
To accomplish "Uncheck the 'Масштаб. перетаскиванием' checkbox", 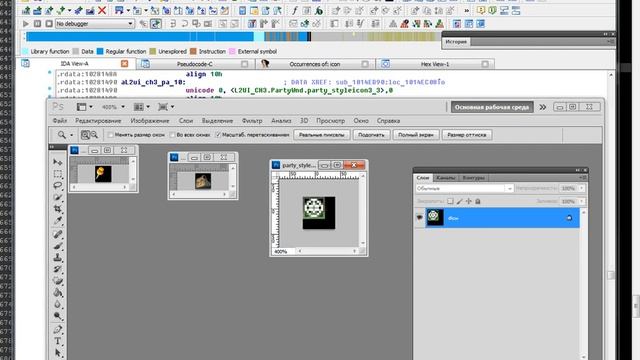I will coord(218,135).
